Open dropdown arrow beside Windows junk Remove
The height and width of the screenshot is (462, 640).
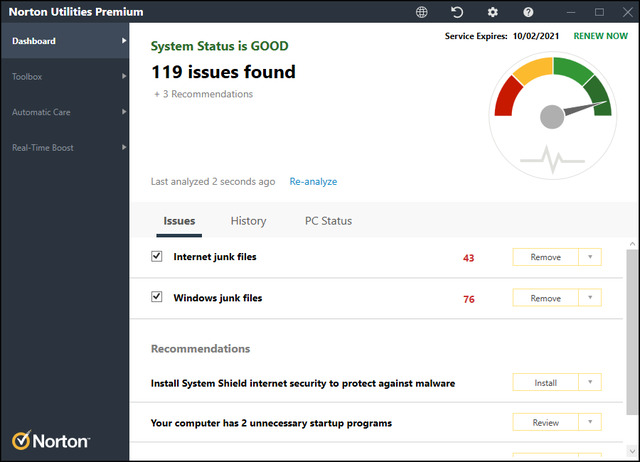(x=590, y=298)
